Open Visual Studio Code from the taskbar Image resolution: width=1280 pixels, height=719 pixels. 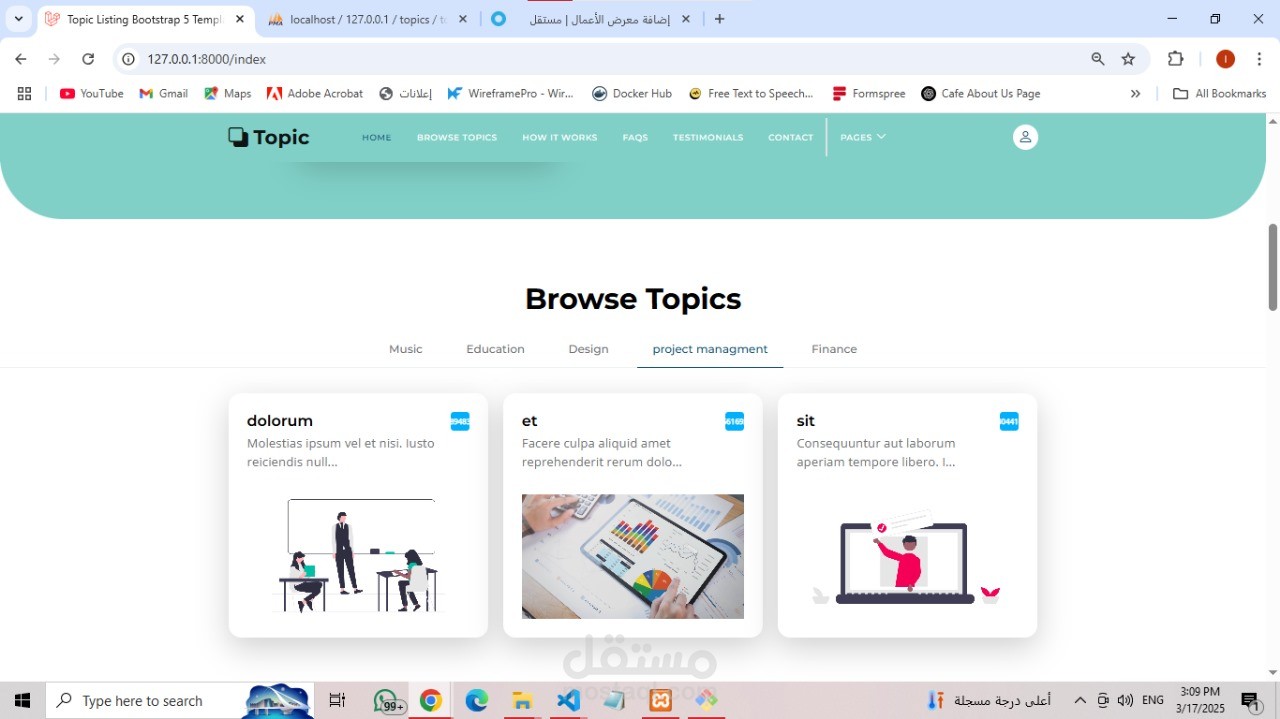tap(568, 700)
